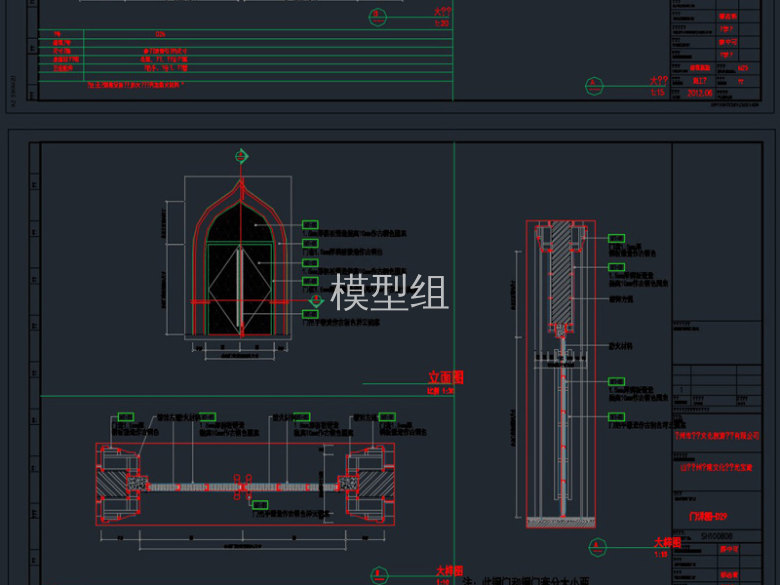Select the vertical section detail drawing

click(x=561, y=374)
